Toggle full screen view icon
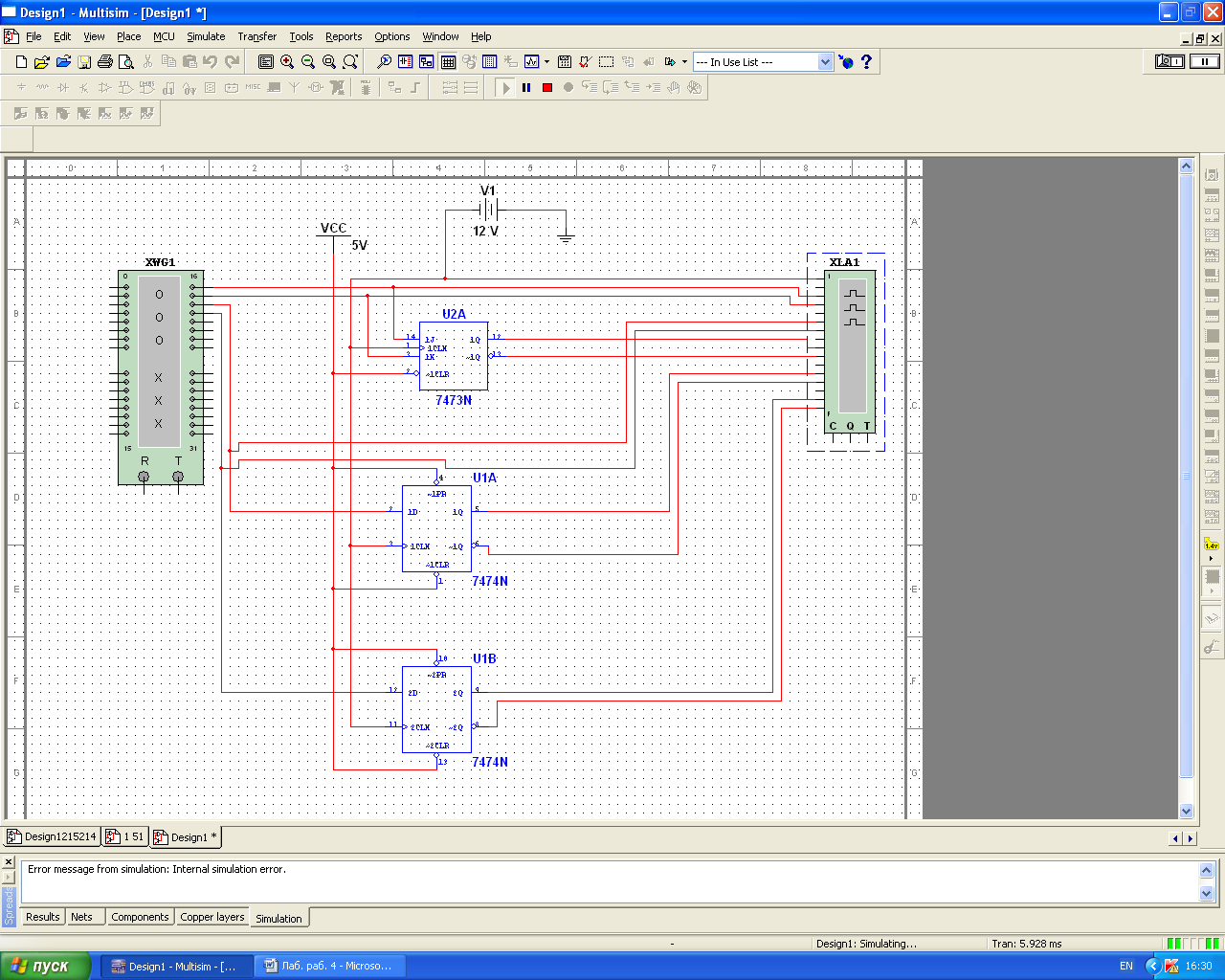This screenshot has width=1225, height=980. pos(266,61)
